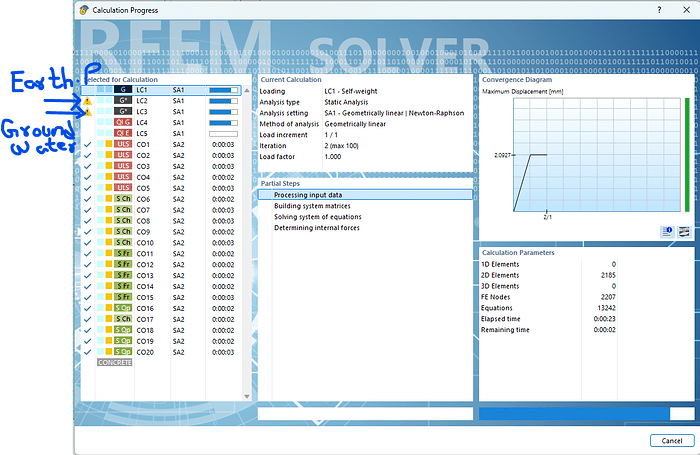Click the 2D Elements value 2185
Image resolution: width=700 pixels, height=455 pixels.
(608, 275)
